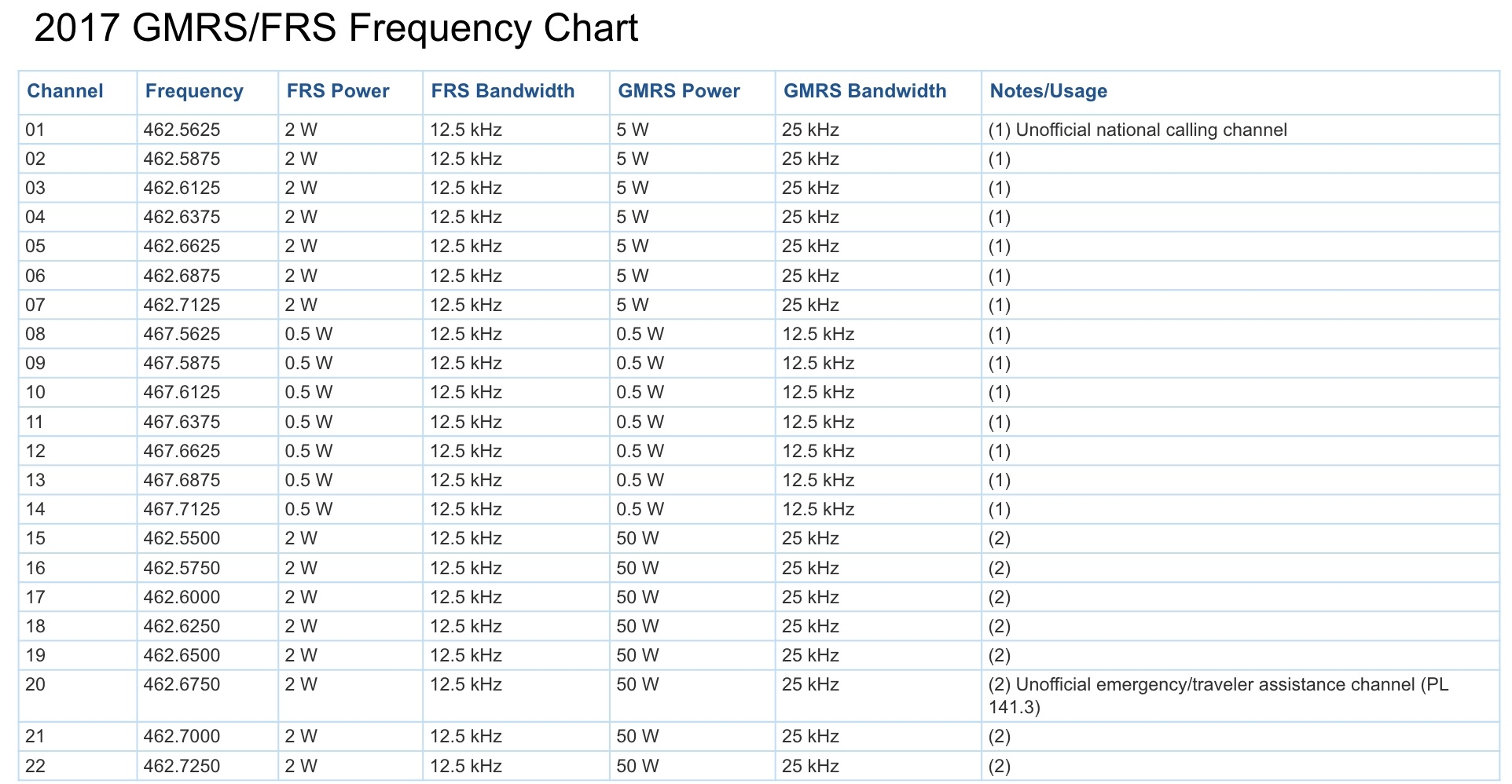Click the channel 14 number cell
Viewport: 1512px width, 784px height.
(35, 509)
